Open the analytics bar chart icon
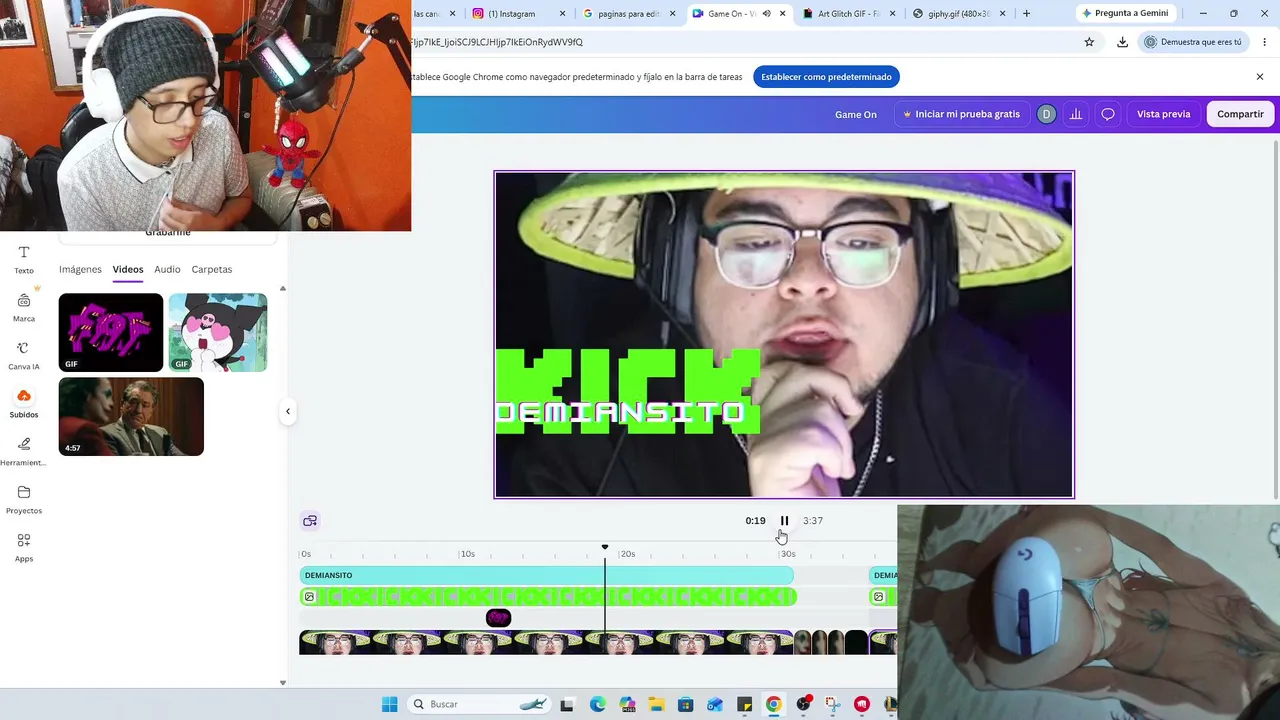 [1076, 114]
